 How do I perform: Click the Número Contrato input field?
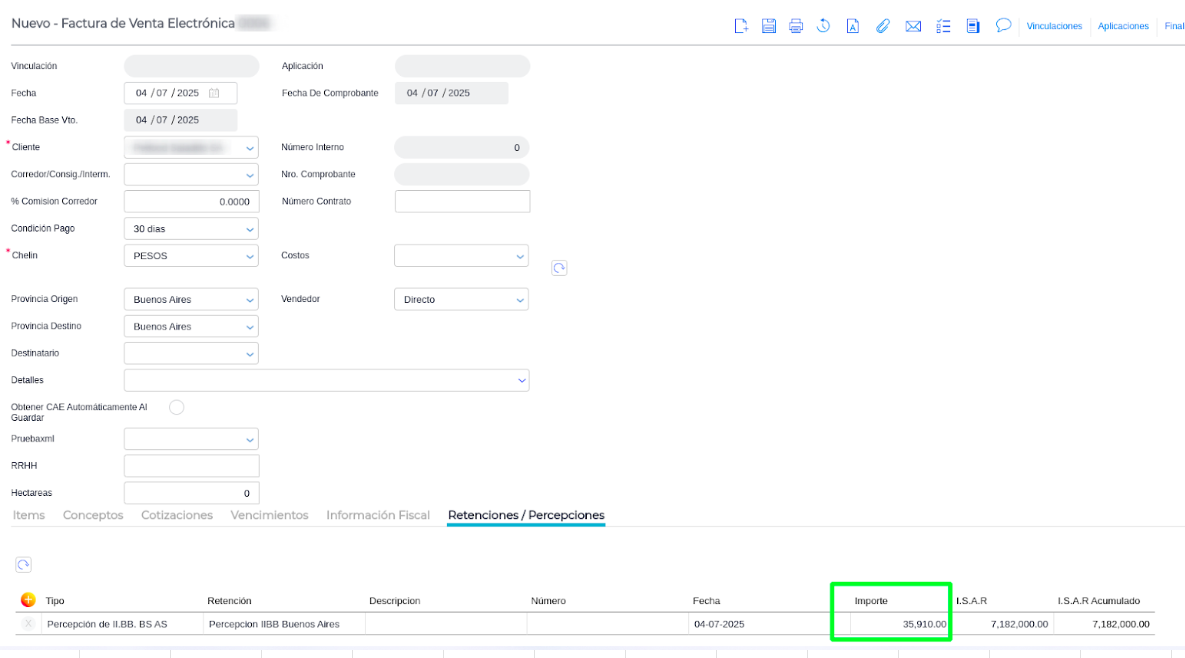click(463, 202)
